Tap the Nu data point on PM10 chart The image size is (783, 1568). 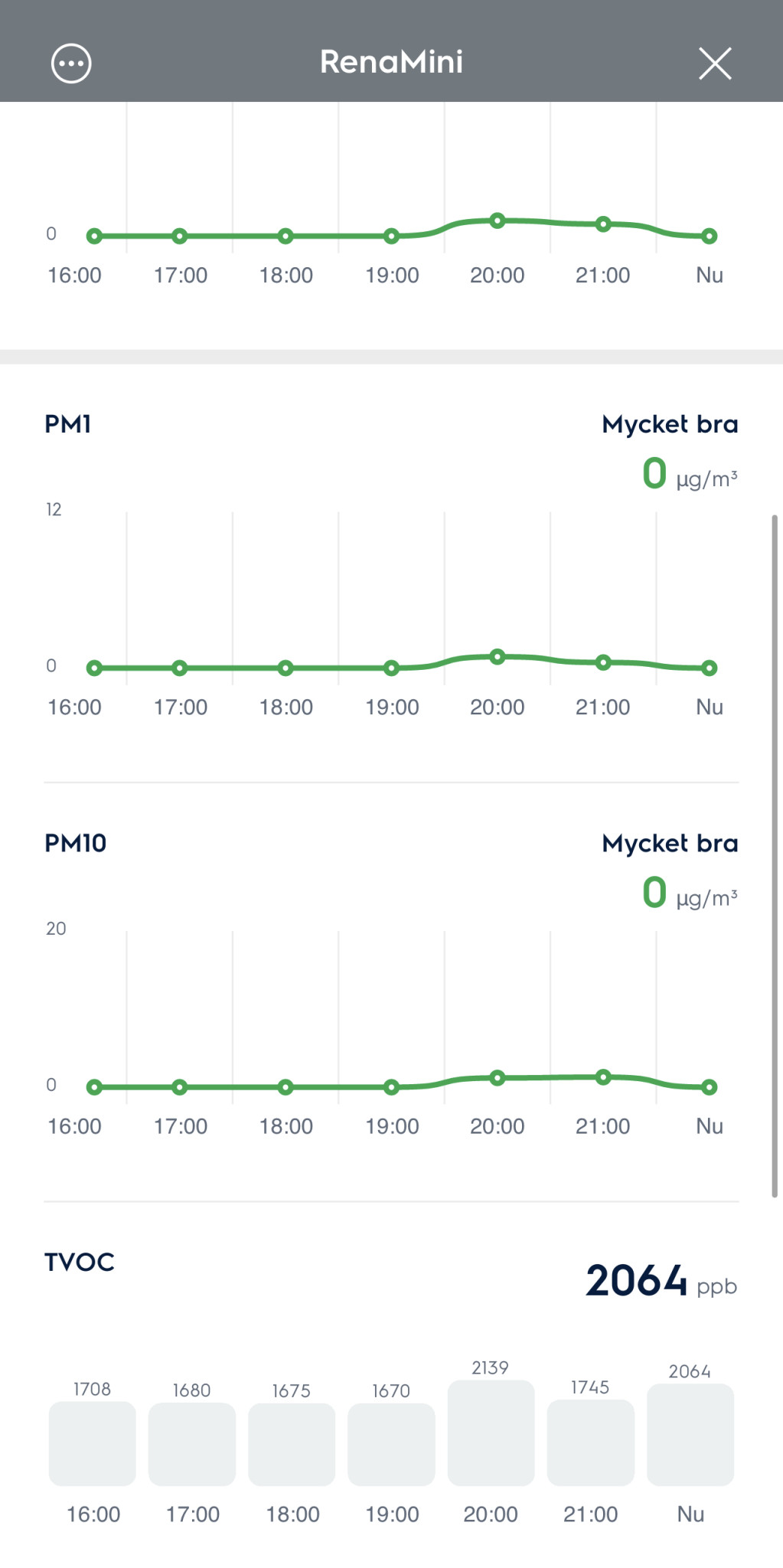(x=710, y=1087)
